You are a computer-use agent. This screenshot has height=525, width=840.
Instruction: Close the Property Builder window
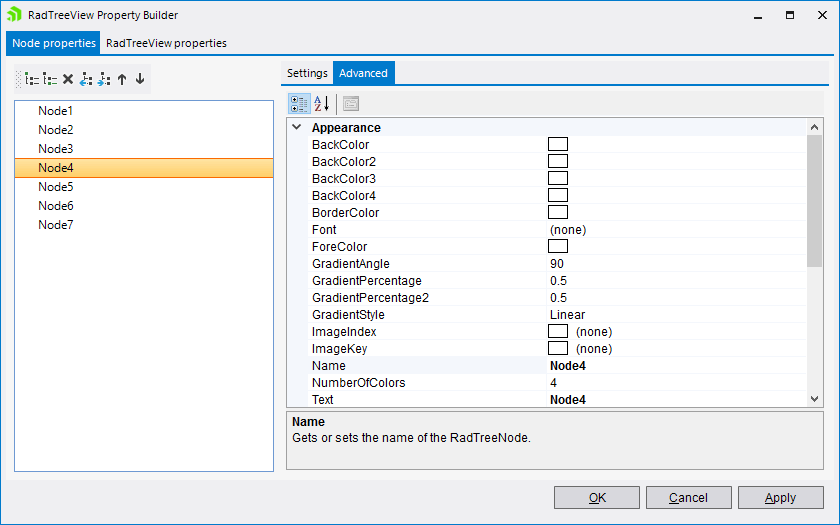pyautogui.click(x=822, y=15)
